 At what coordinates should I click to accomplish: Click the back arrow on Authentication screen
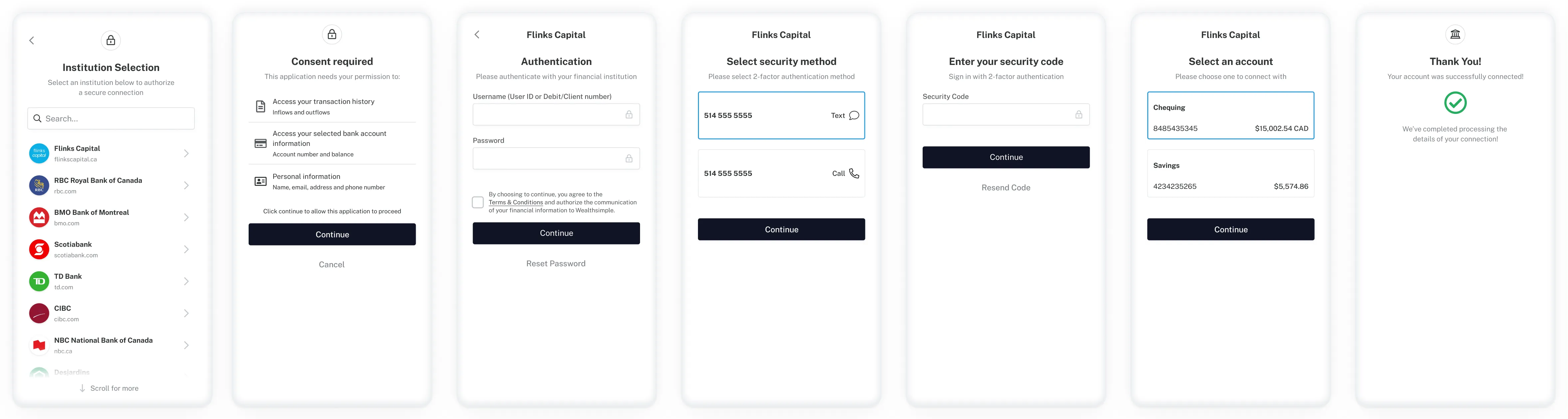pos(477,35)
